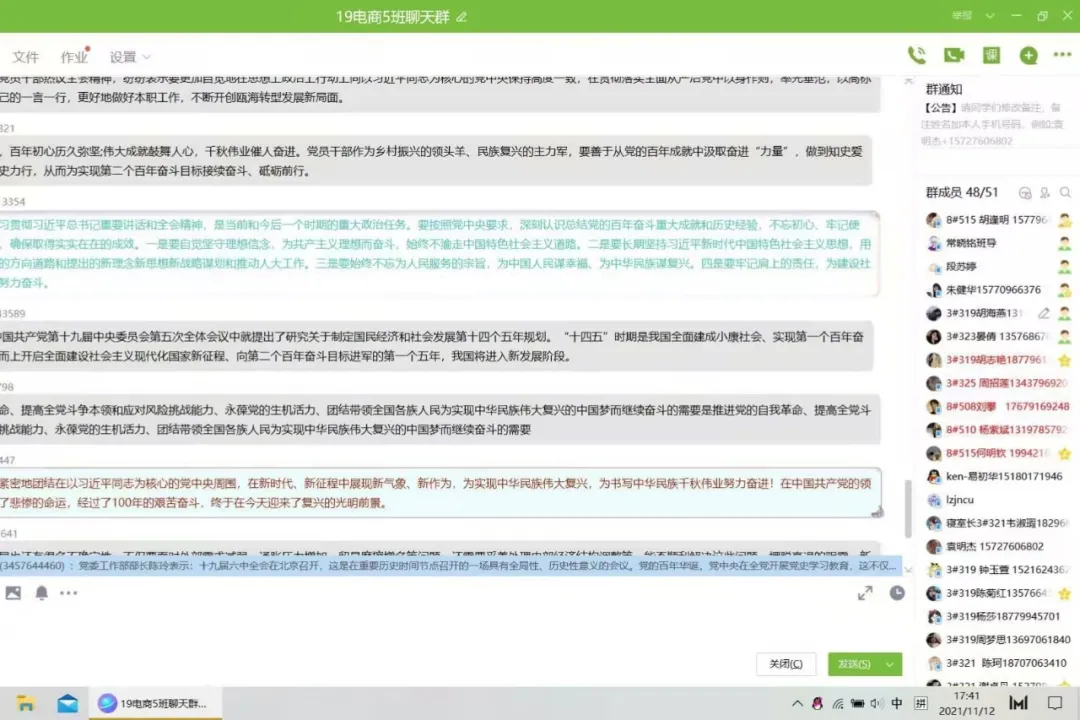This screenshot has height=720, width=1080.
Task: Start a group video call
Action: [953, 56]
